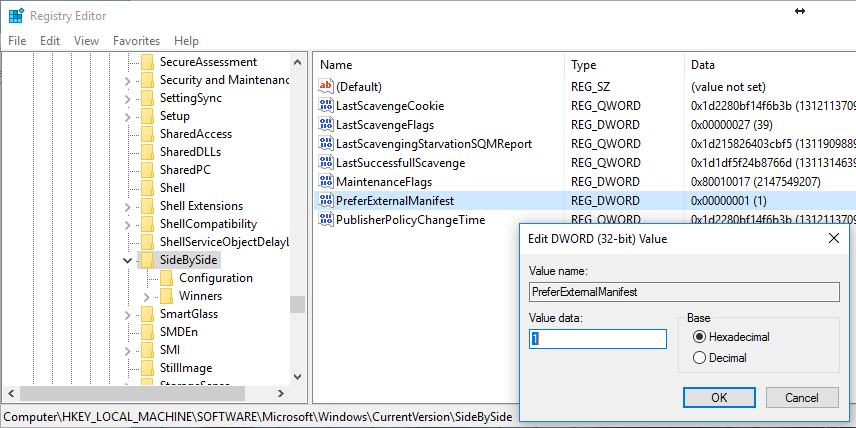Screen dimensions: 856x428
Task: Expand the Winners subkey arrow
Action: 146,296
